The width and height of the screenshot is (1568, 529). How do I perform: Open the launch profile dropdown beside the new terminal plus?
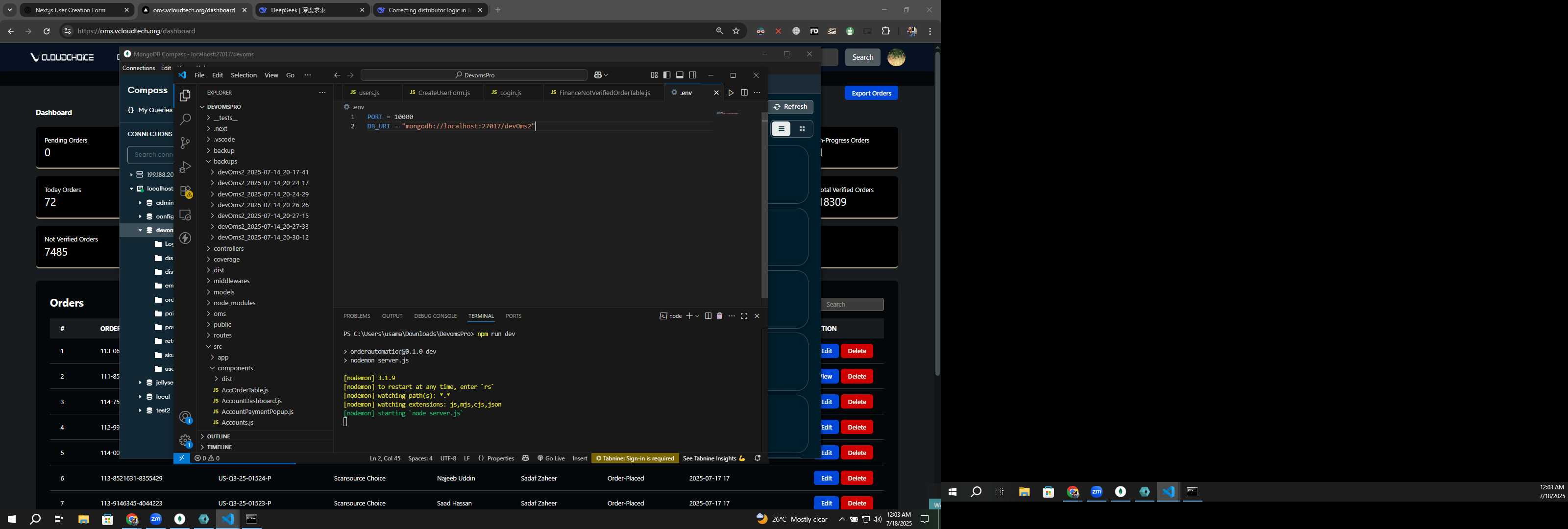point(698,316)
